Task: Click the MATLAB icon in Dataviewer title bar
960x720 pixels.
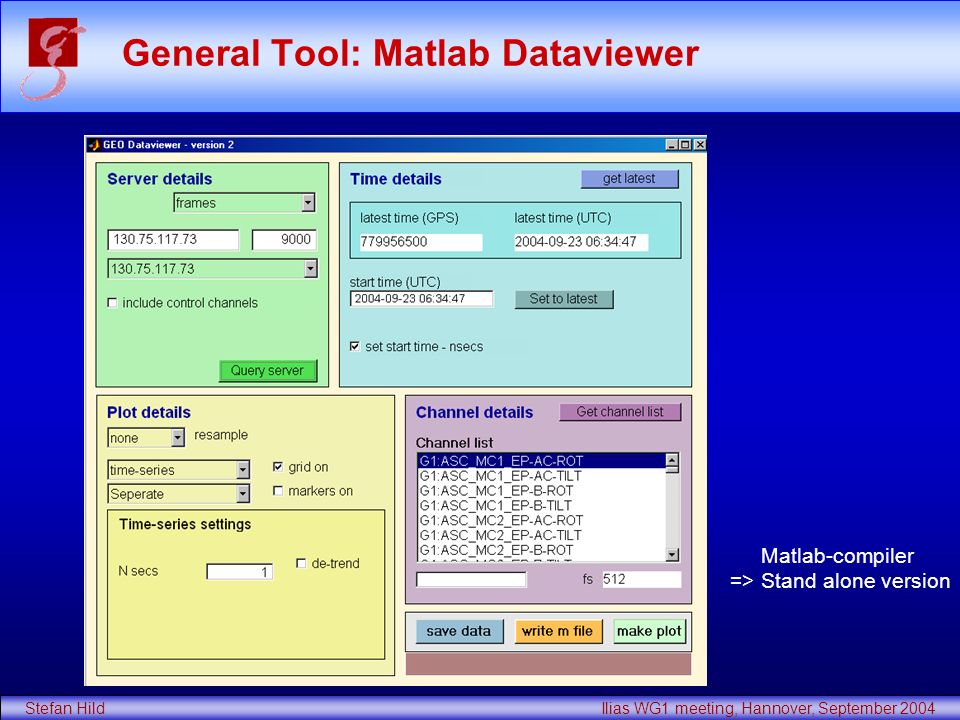Action: (x=94, y=145)
